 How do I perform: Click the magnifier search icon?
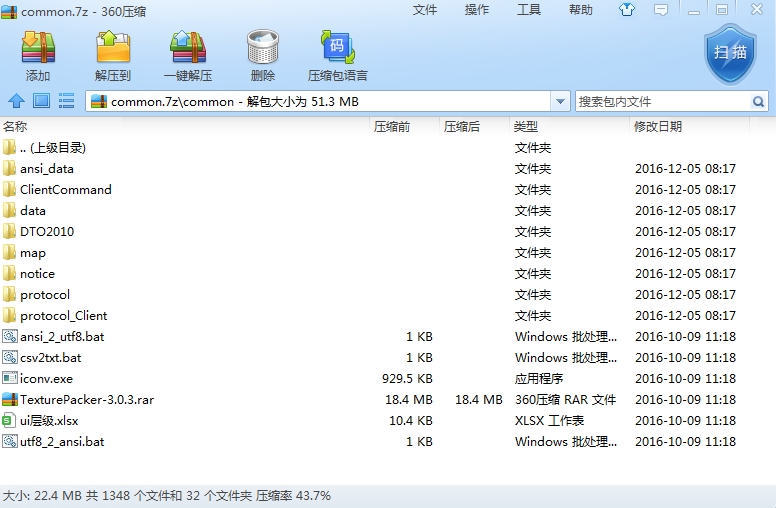pos(758,101)
